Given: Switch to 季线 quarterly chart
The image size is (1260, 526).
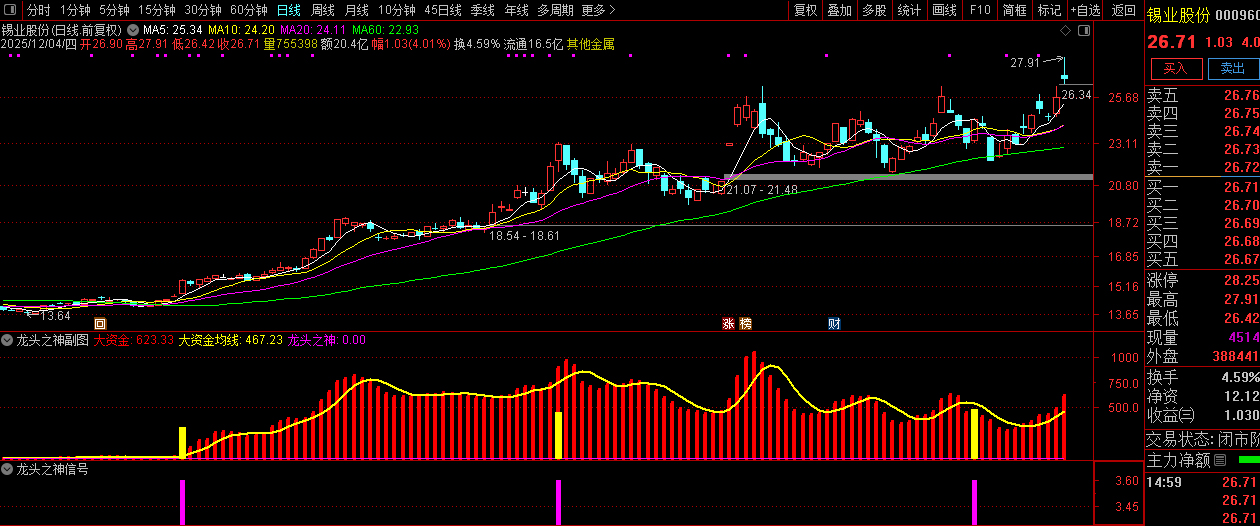Looking at the screenshot, I should coord(483,10).
